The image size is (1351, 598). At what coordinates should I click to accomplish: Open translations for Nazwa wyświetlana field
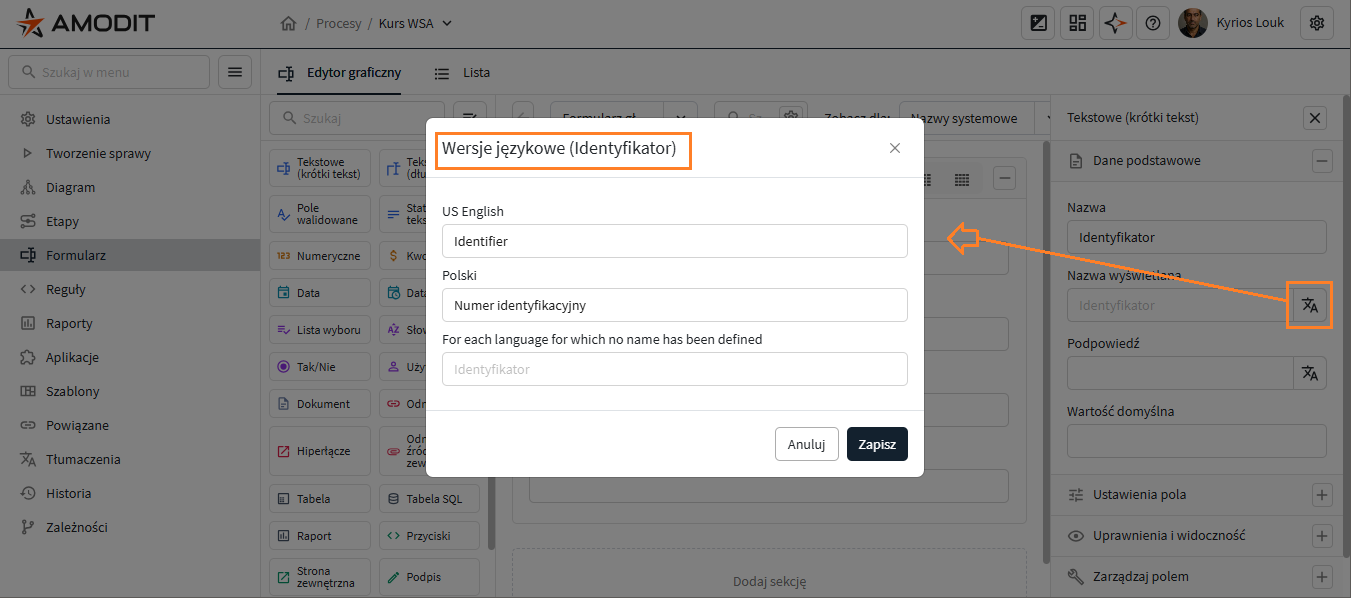tap(1310, 305)
